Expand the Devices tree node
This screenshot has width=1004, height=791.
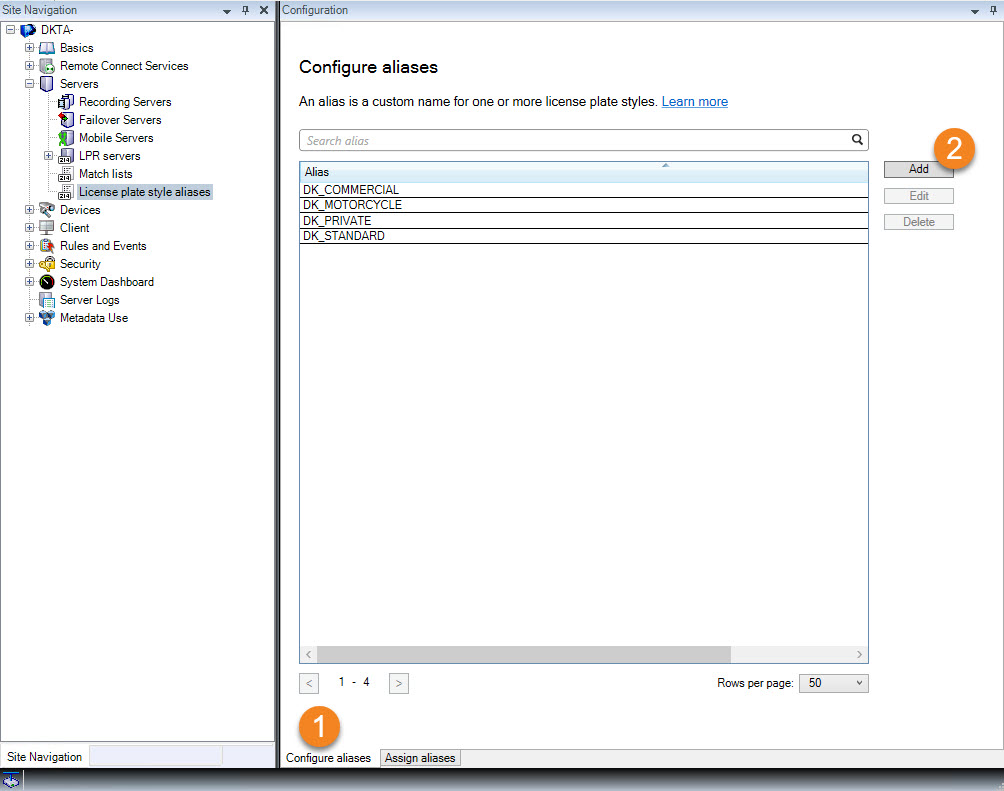click(30, 210)
